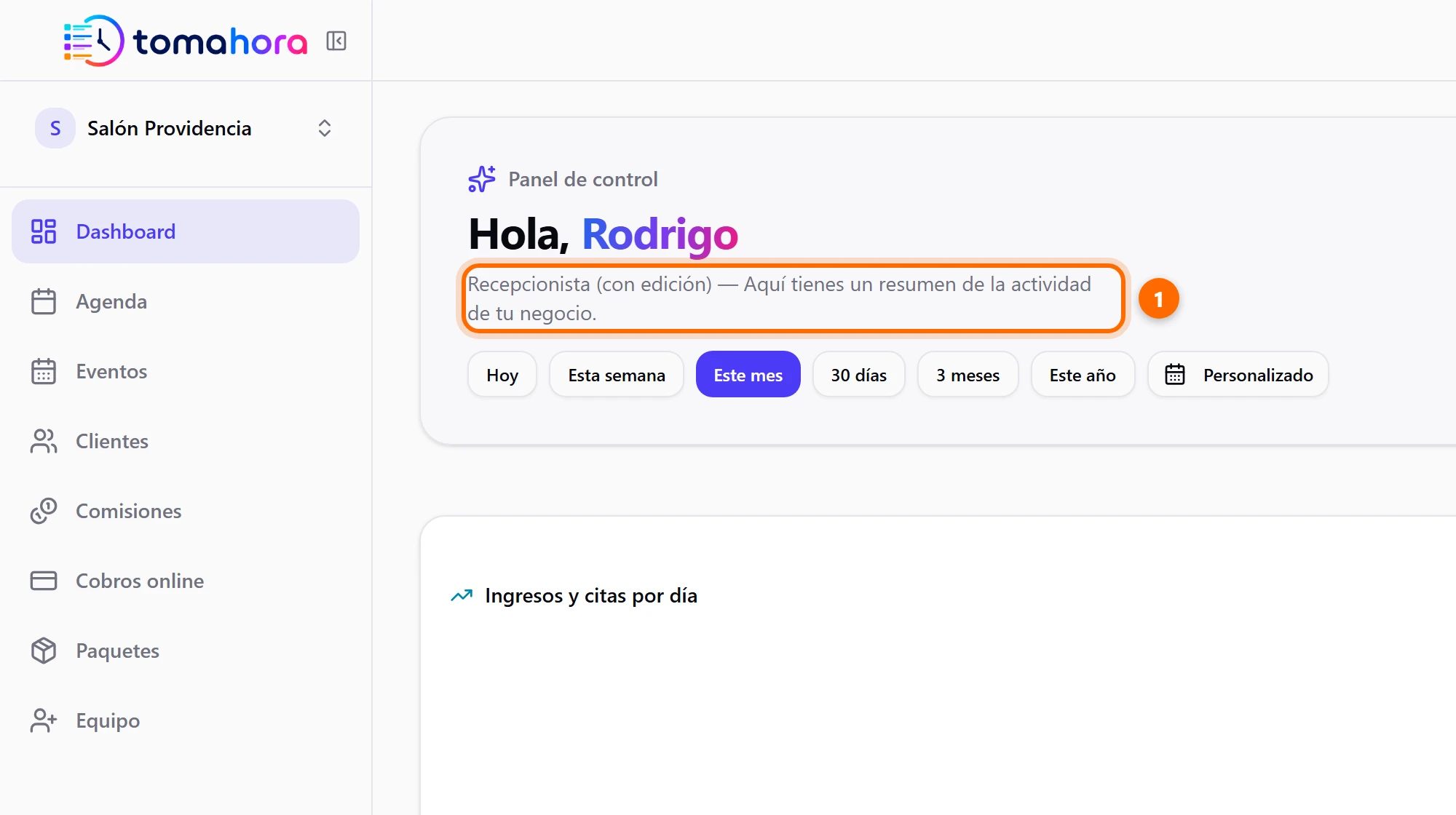This screenshot has height=815, width=1456.
Task: Click the Ingresos y citas por día heading
Action: pyautogui.click(x=591, y=596)
